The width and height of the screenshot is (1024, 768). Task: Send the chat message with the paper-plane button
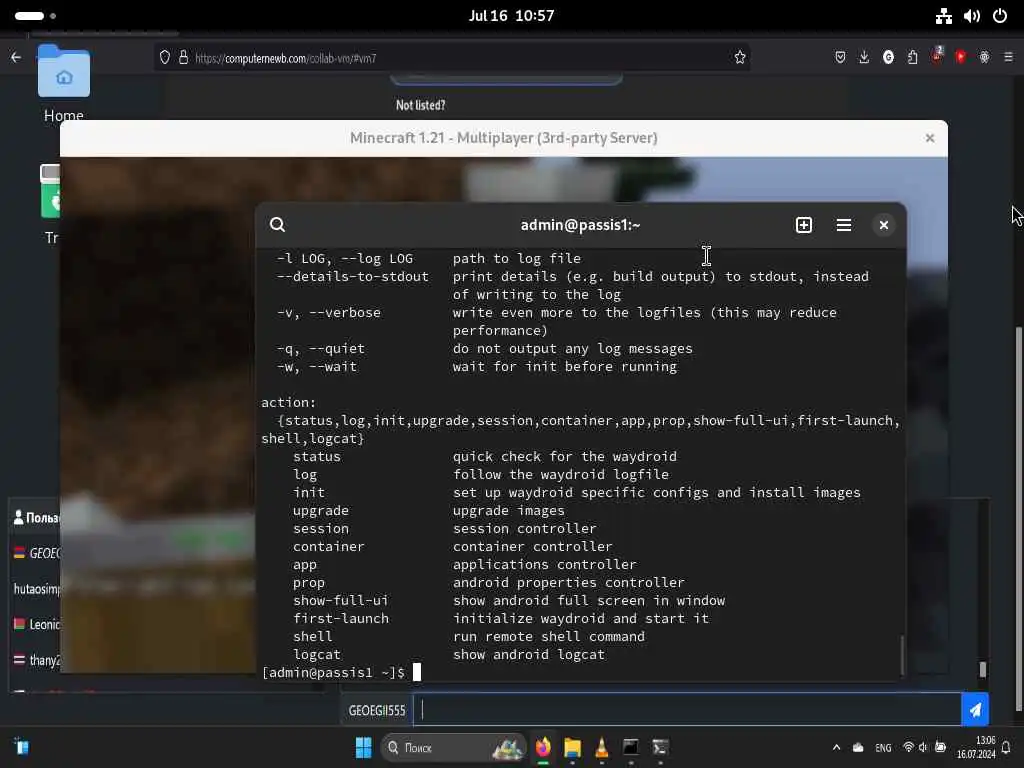coord(975,710)
